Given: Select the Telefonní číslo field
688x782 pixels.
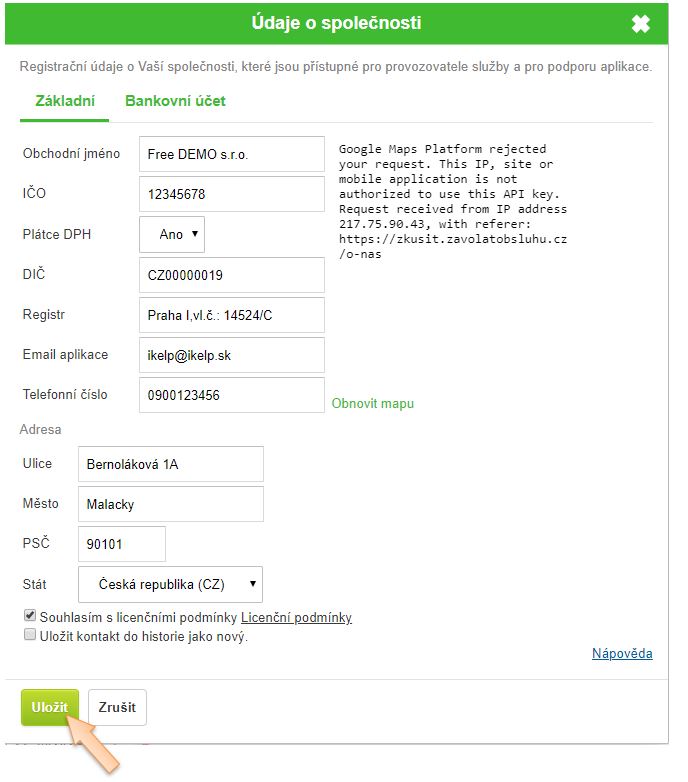Looking at the screenshot, I should (x=231, y=395).
